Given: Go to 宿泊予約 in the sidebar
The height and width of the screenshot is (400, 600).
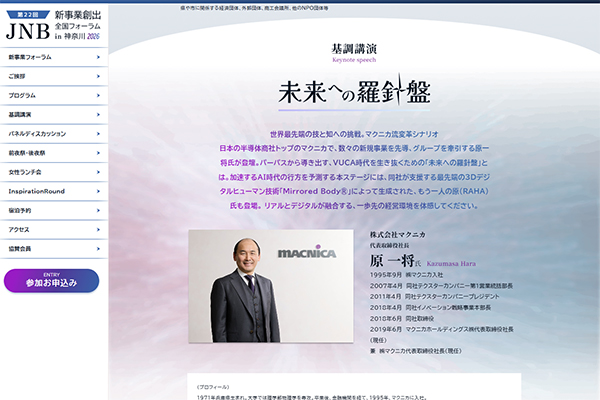Looking at the screenshot, I should (54, 210).
